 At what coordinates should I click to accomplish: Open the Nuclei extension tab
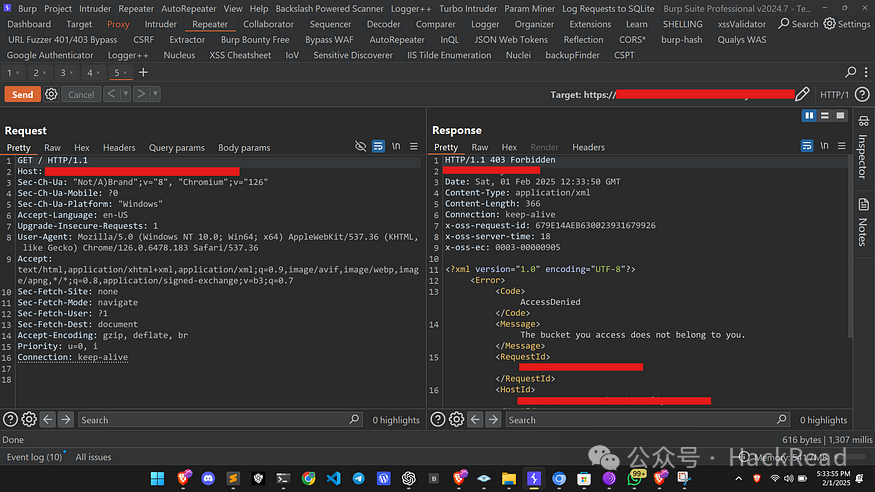(x=518, y=55)
